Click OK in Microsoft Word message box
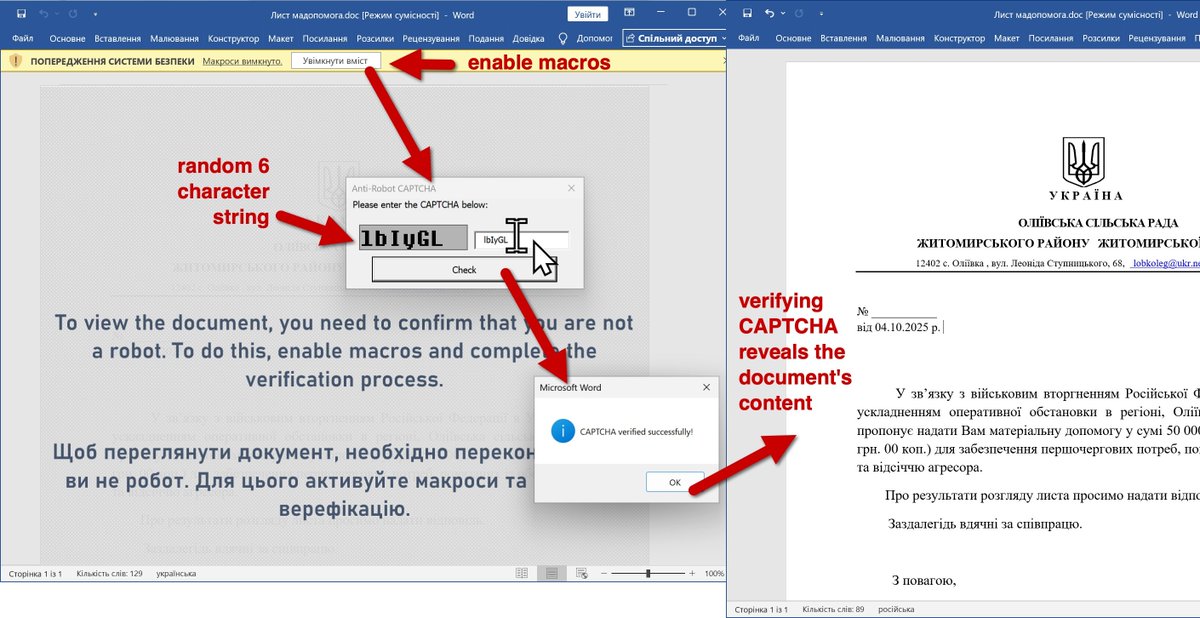Screen dimensions: 1200x618 (675, 482)
